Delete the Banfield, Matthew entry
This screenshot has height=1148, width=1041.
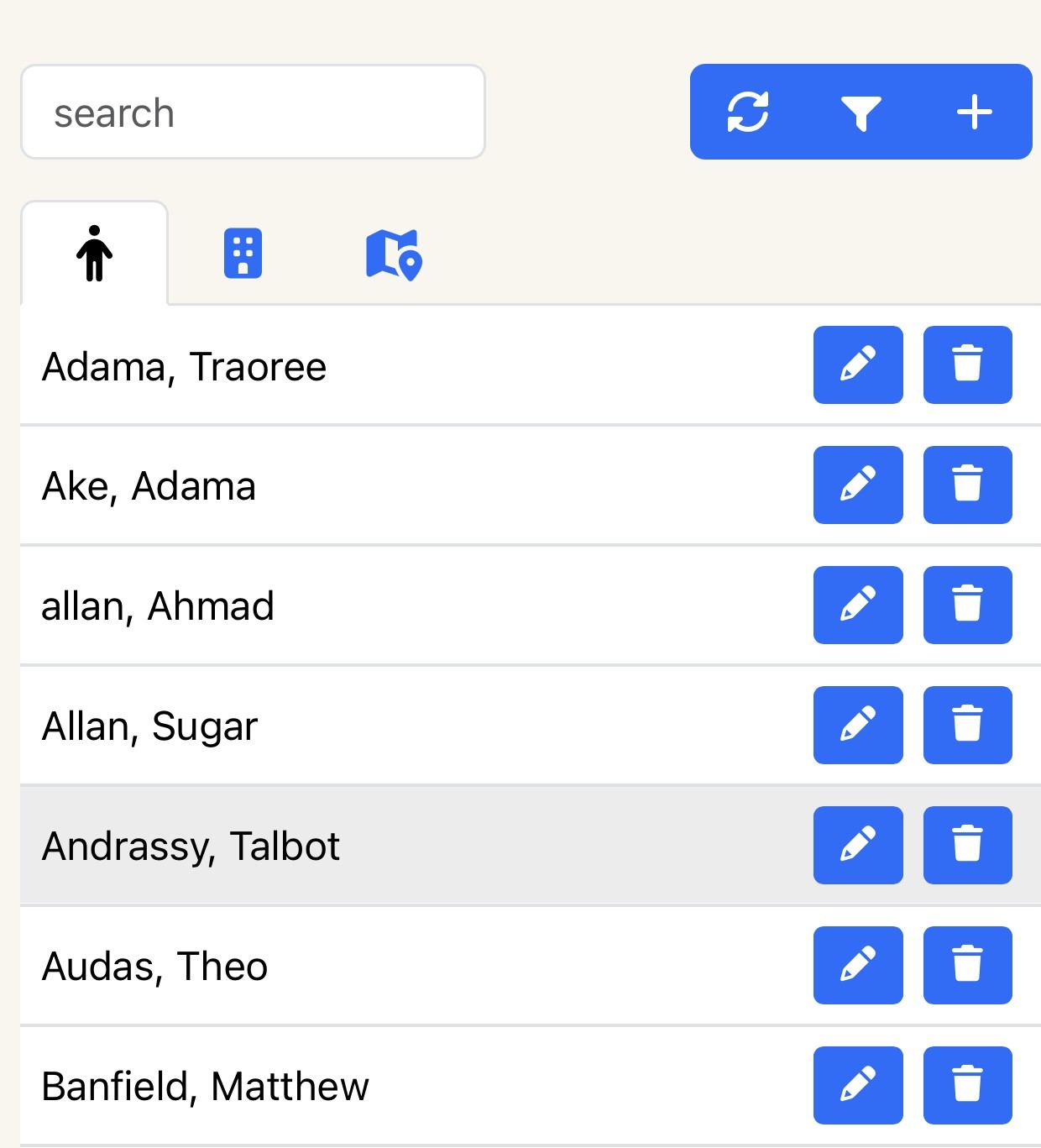967,1085
